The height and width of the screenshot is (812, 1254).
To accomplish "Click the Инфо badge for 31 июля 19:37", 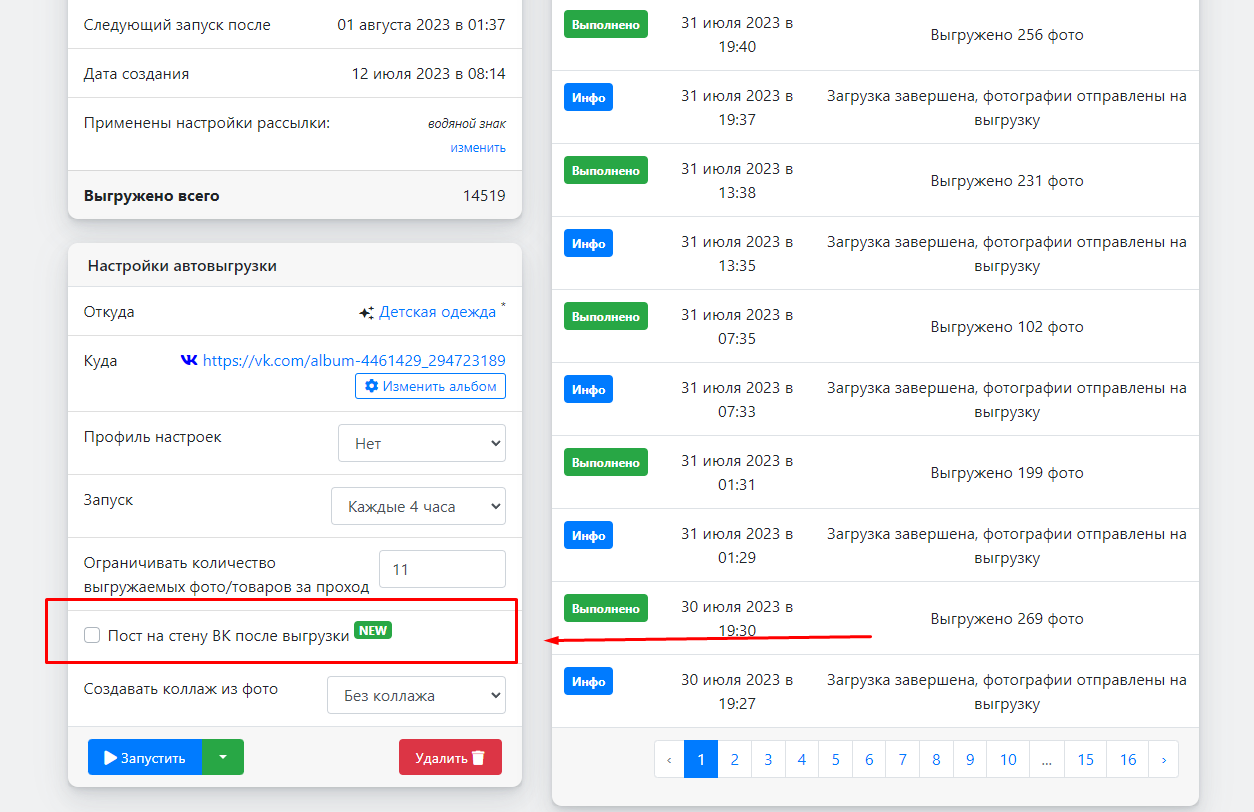I will click(x=588, y=97).
